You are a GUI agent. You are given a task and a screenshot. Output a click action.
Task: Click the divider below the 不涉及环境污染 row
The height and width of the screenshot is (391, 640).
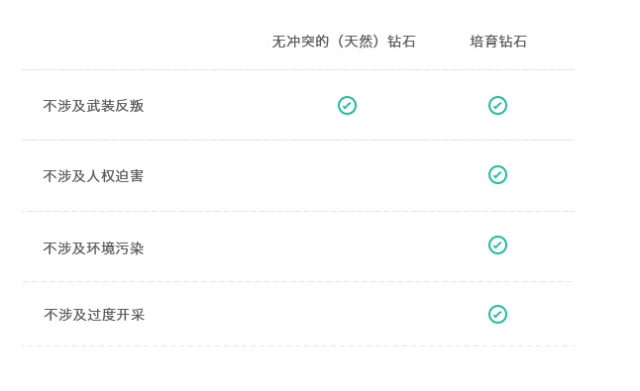(298, 281)
